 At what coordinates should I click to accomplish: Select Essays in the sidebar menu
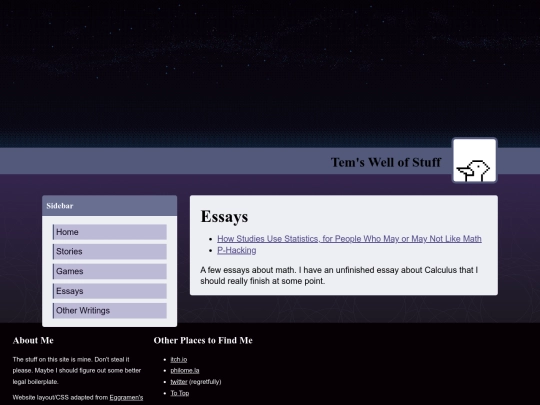[x=110, y=291]
